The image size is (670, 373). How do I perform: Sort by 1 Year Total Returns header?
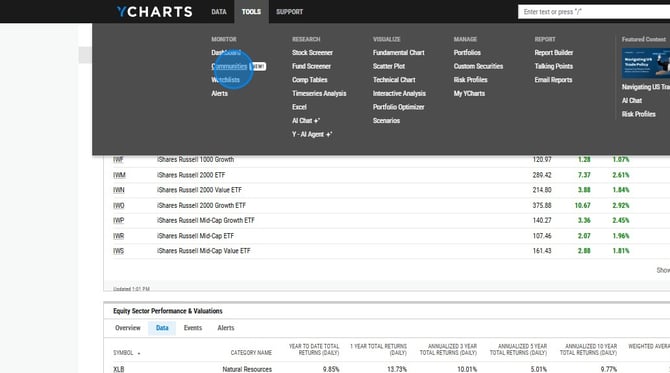pos(378,350)
